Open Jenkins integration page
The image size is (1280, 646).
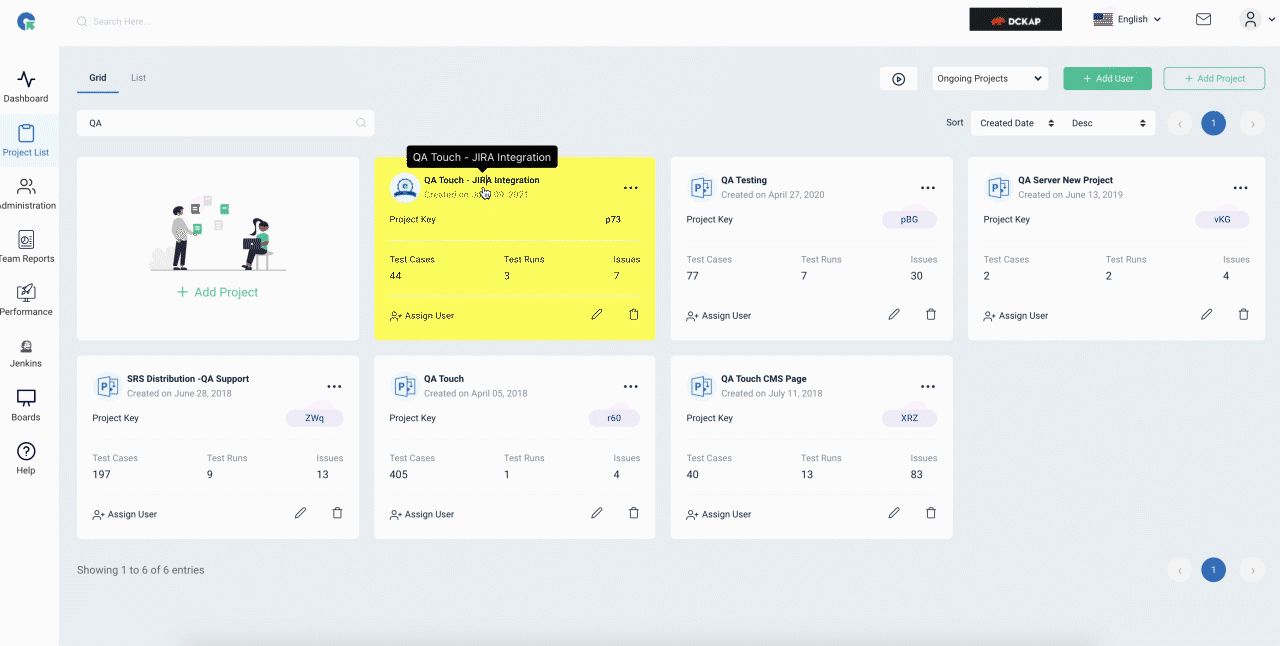[x=26, y=353]
